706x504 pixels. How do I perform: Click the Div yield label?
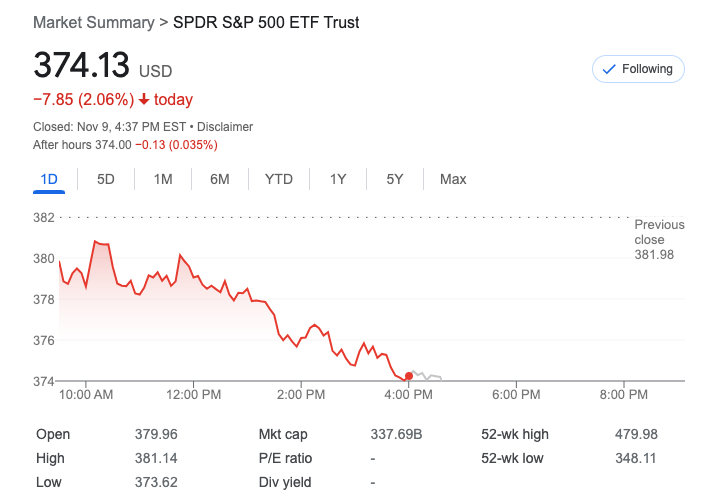(x=284, y=482)
